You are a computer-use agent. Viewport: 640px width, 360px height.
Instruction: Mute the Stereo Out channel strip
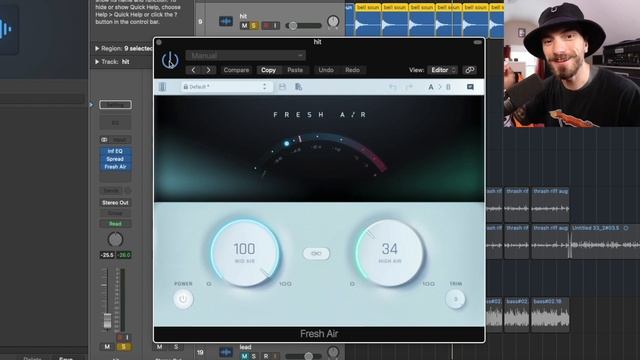tap(160, 347)
